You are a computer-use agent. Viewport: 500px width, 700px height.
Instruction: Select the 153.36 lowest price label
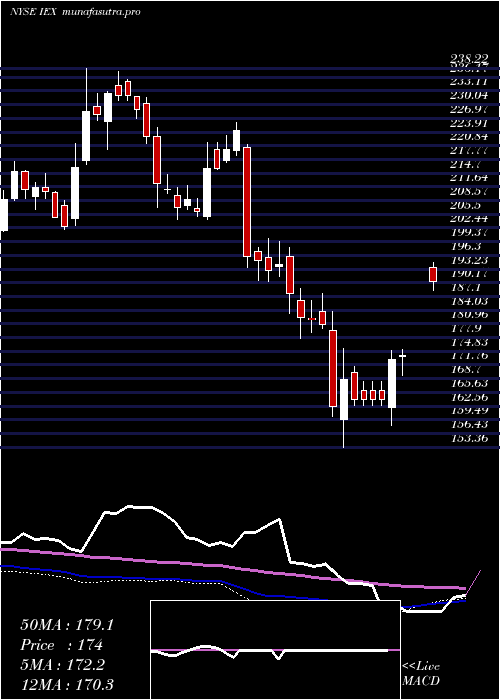tap(469, 438)
